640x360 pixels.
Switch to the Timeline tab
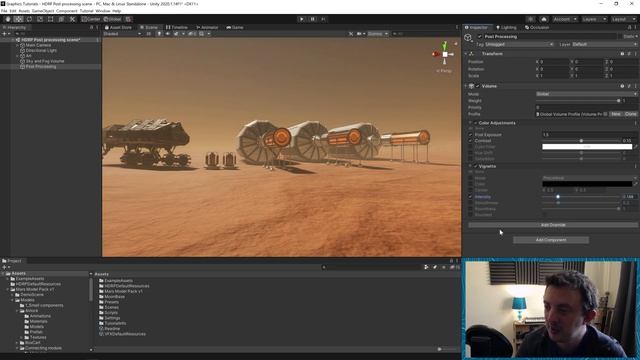tap(177, 27)
